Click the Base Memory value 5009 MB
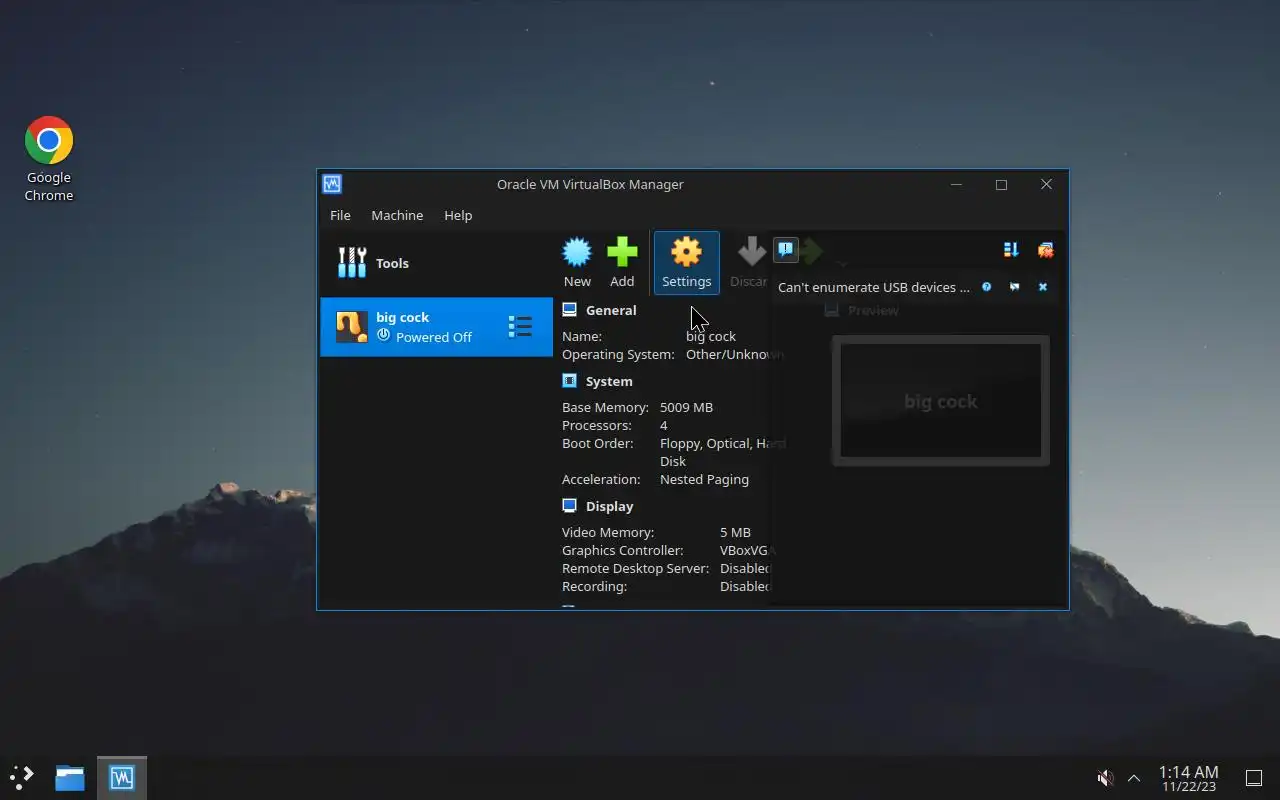Screen dimensions: 1280x800 (686, 407)
